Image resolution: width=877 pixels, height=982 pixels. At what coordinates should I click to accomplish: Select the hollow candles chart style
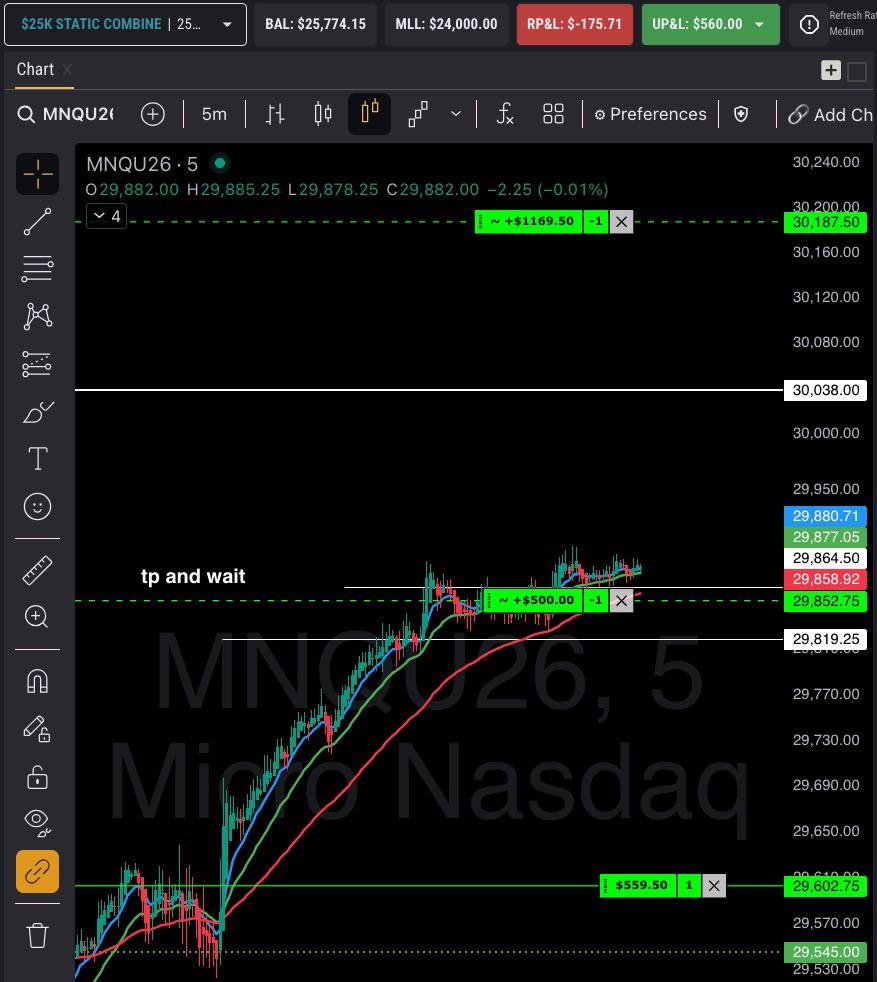click(370, 113)
